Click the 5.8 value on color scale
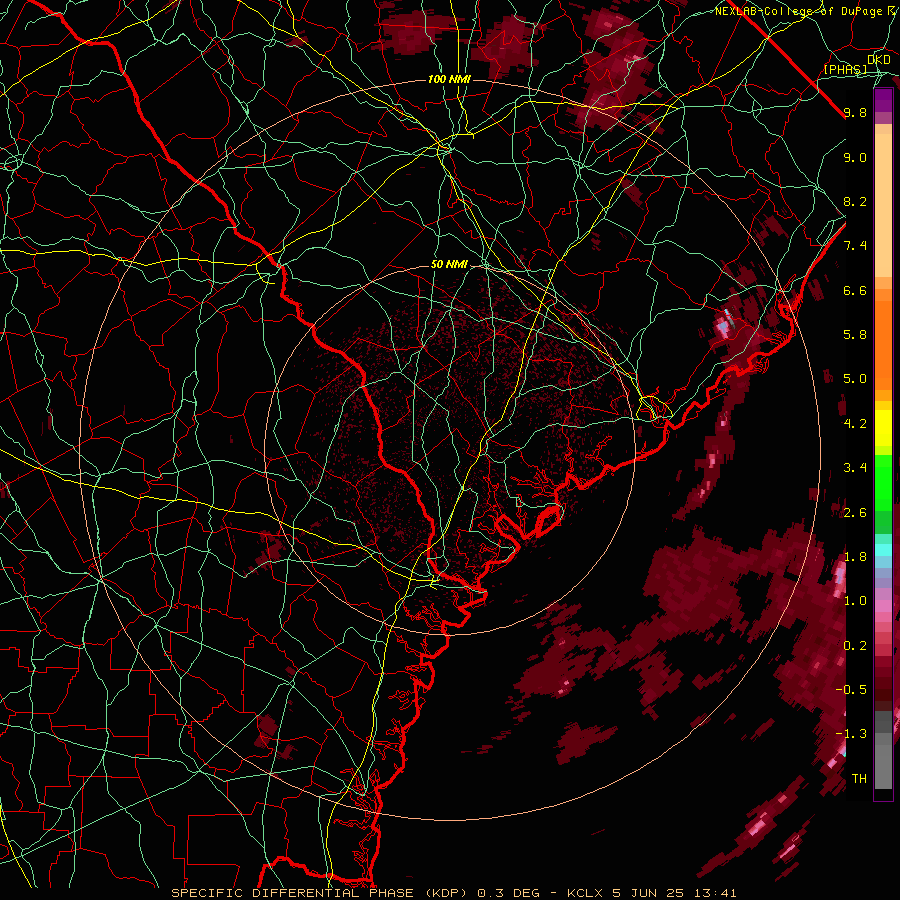Image resolution: width=900 pixels, height=900 pixels. (x=855, y=335)
